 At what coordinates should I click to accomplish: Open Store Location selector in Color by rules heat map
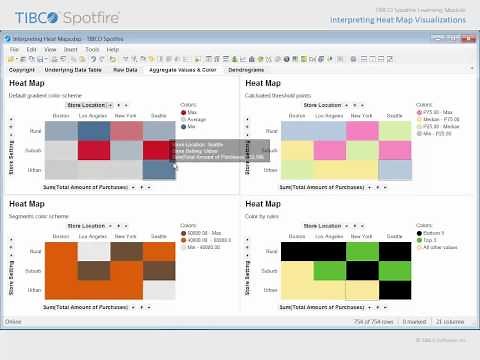tap(325, 226)
